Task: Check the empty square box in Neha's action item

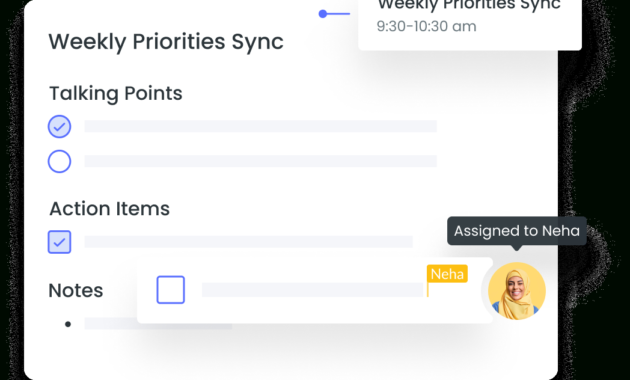Action: pos(171,290)
